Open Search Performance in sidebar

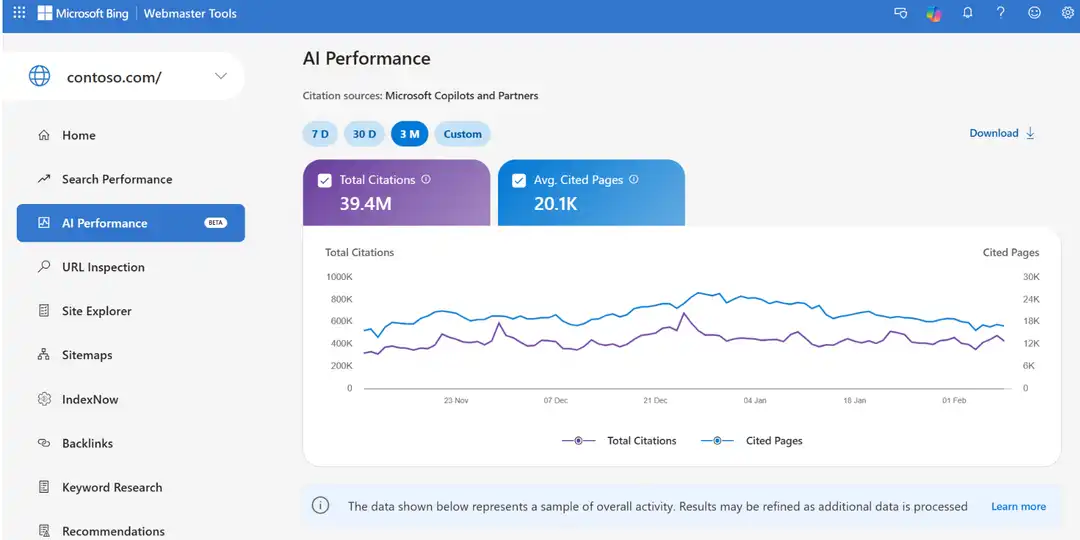tap(116, 179)
